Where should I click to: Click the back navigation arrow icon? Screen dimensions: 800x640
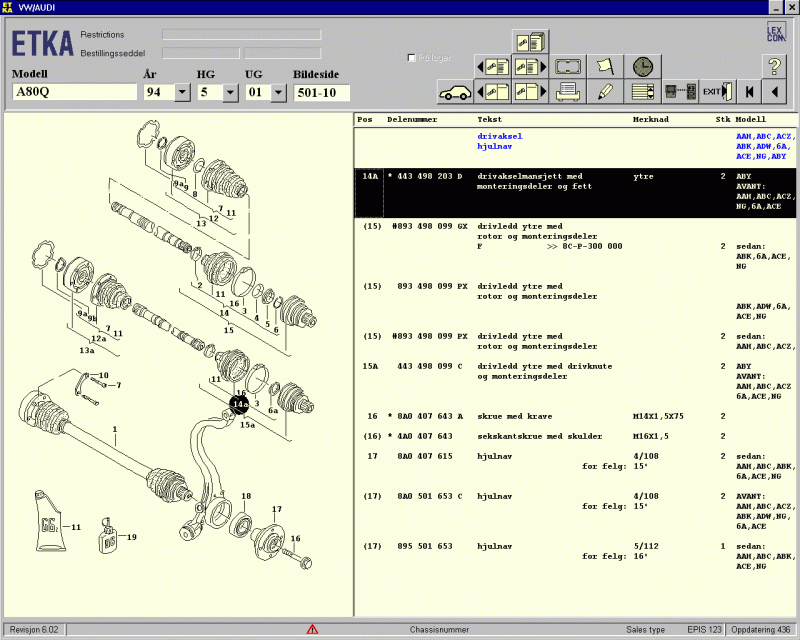(775, 90)
